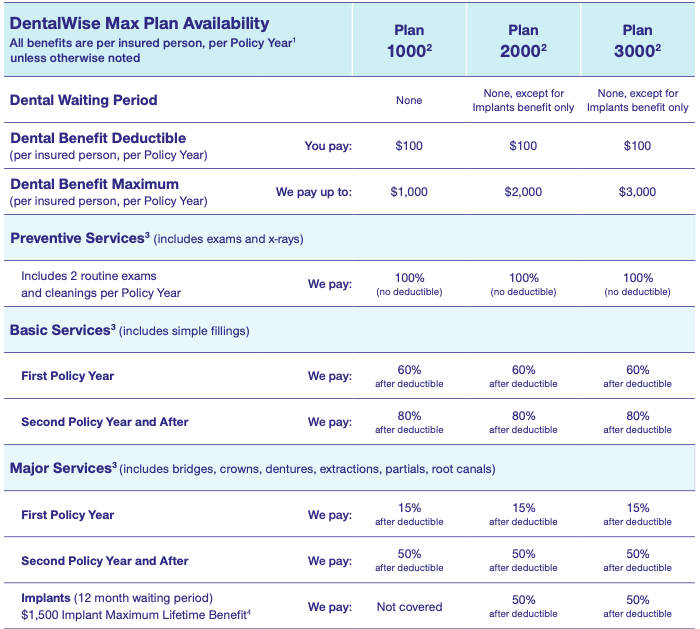Select the $1,500 Implant Maximum Lifetime Benefit text
The height and width of the screenshot is (629, 700).
tap(136, 615)
